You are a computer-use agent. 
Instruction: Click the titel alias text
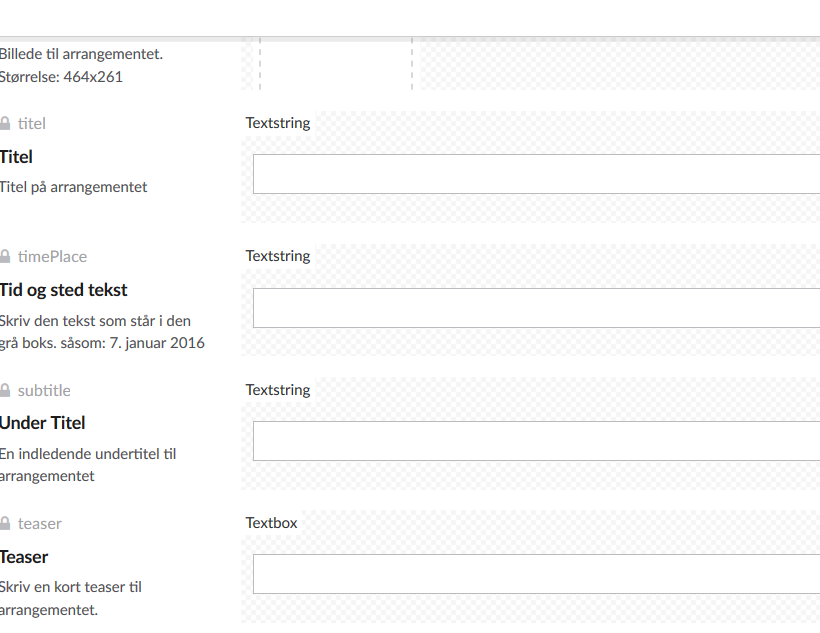click(x=32, y=123)
